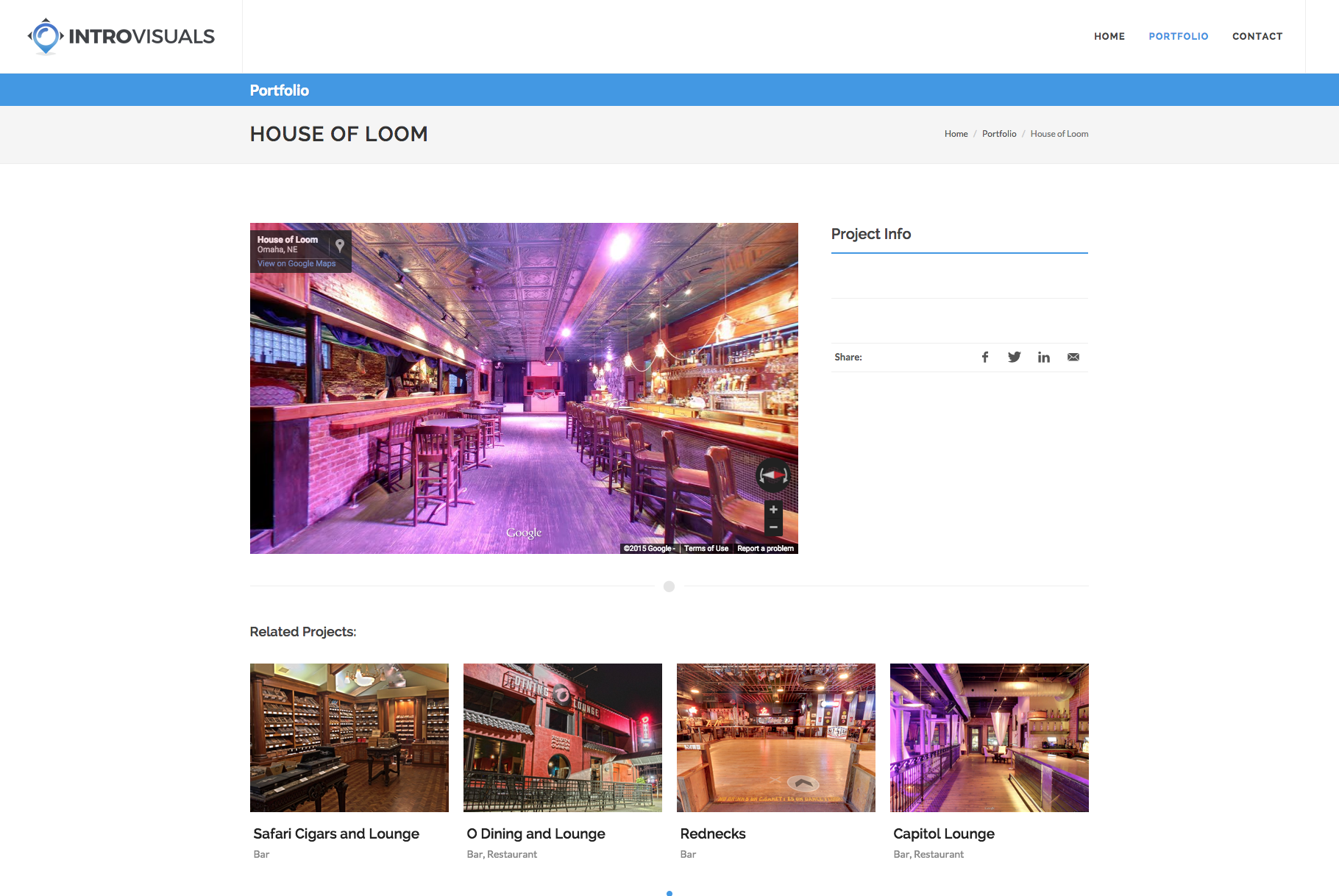This screenshot has width=1339, height=896.
Task: Open the Portfolio breadcrumb link
Action: tap(998, 134)
